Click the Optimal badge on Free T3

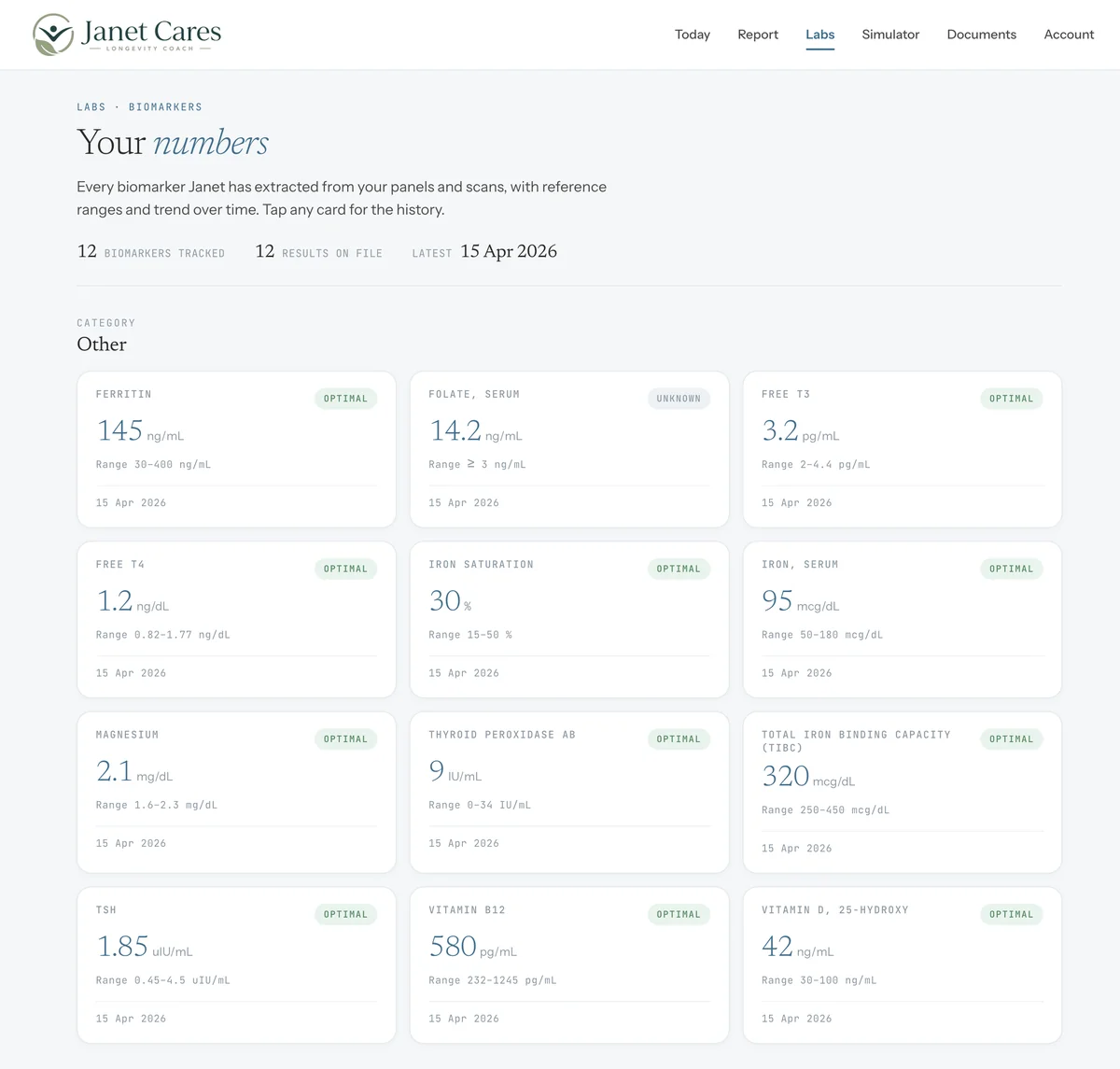point(1012,399)
